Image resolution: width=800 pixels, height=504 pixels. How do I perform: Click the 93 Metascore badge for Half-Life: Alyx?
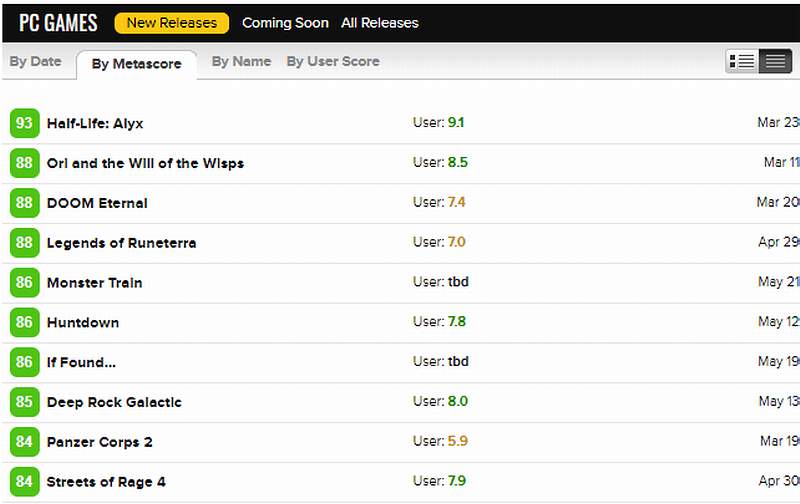tap(24, 124)
